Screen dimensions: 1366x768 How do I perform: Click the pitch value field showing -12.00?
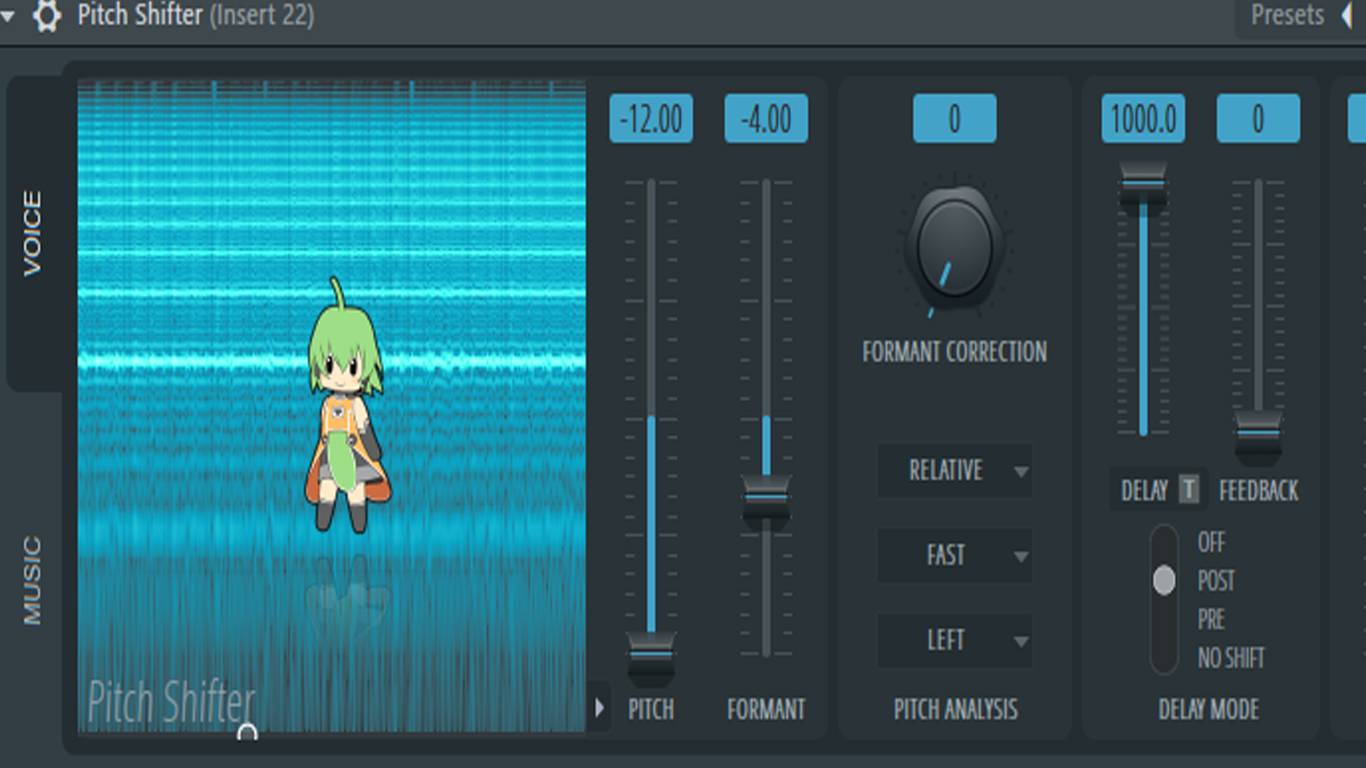click(651, 119)
